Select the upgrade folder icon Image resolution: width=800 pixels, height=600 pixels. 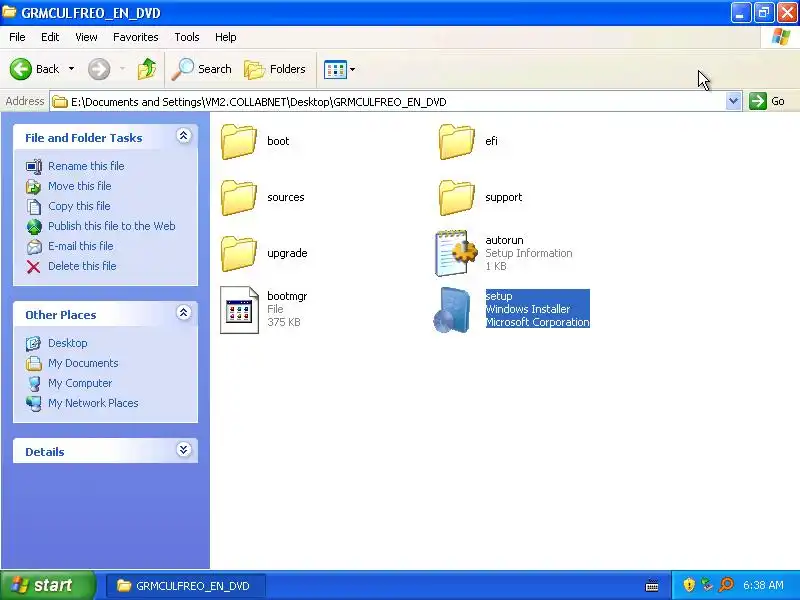(x=239, y=254)
